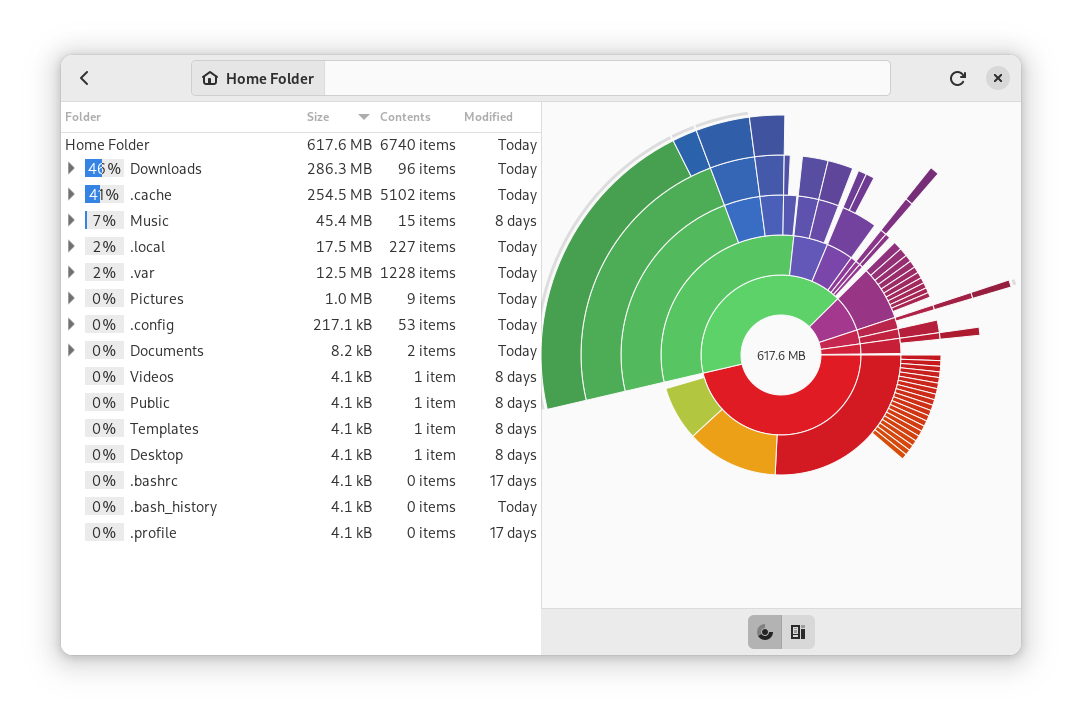Image resolution: width=1082 pixels, height=722 pixels.
Task: Expand the .cache folder tree
Action: pos(71,195)
